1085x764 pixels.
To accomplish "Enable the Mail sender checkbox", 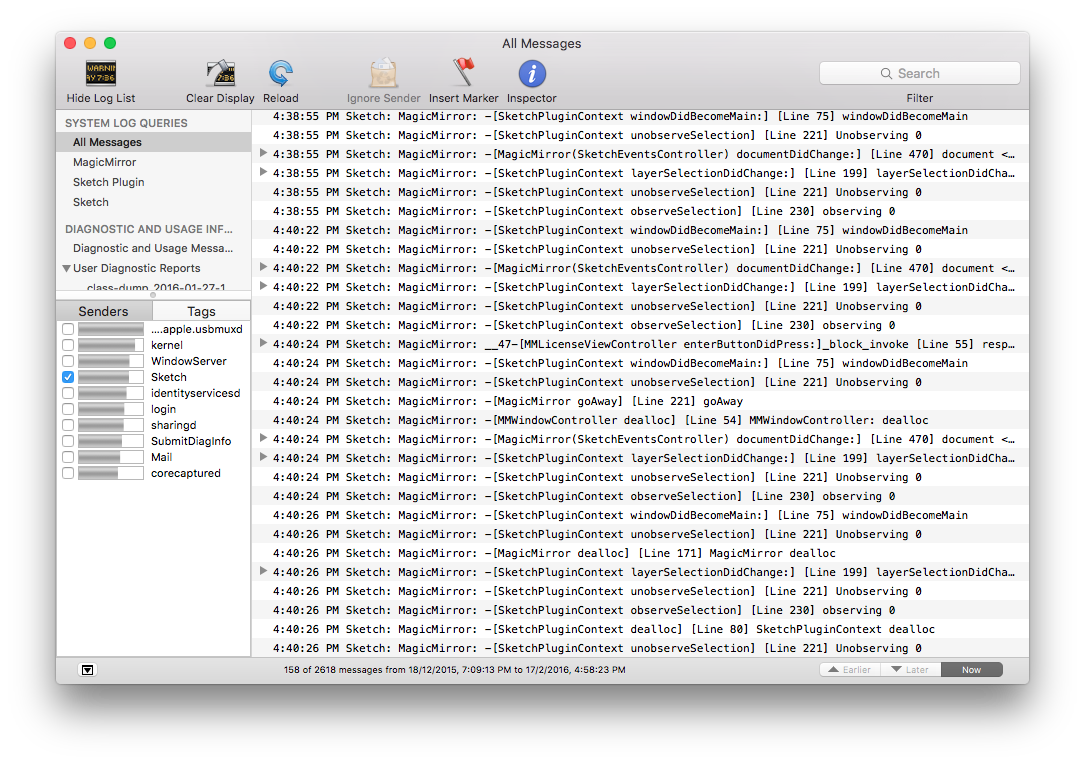I will click(68, 457).
